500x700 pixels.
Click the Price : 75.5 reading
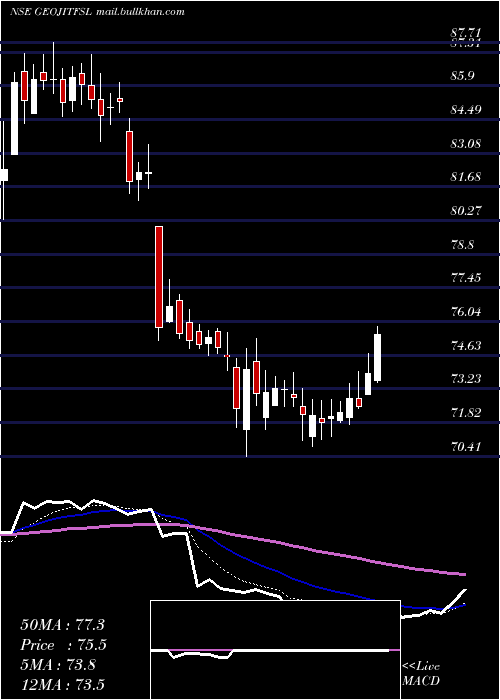click(64, 645)
